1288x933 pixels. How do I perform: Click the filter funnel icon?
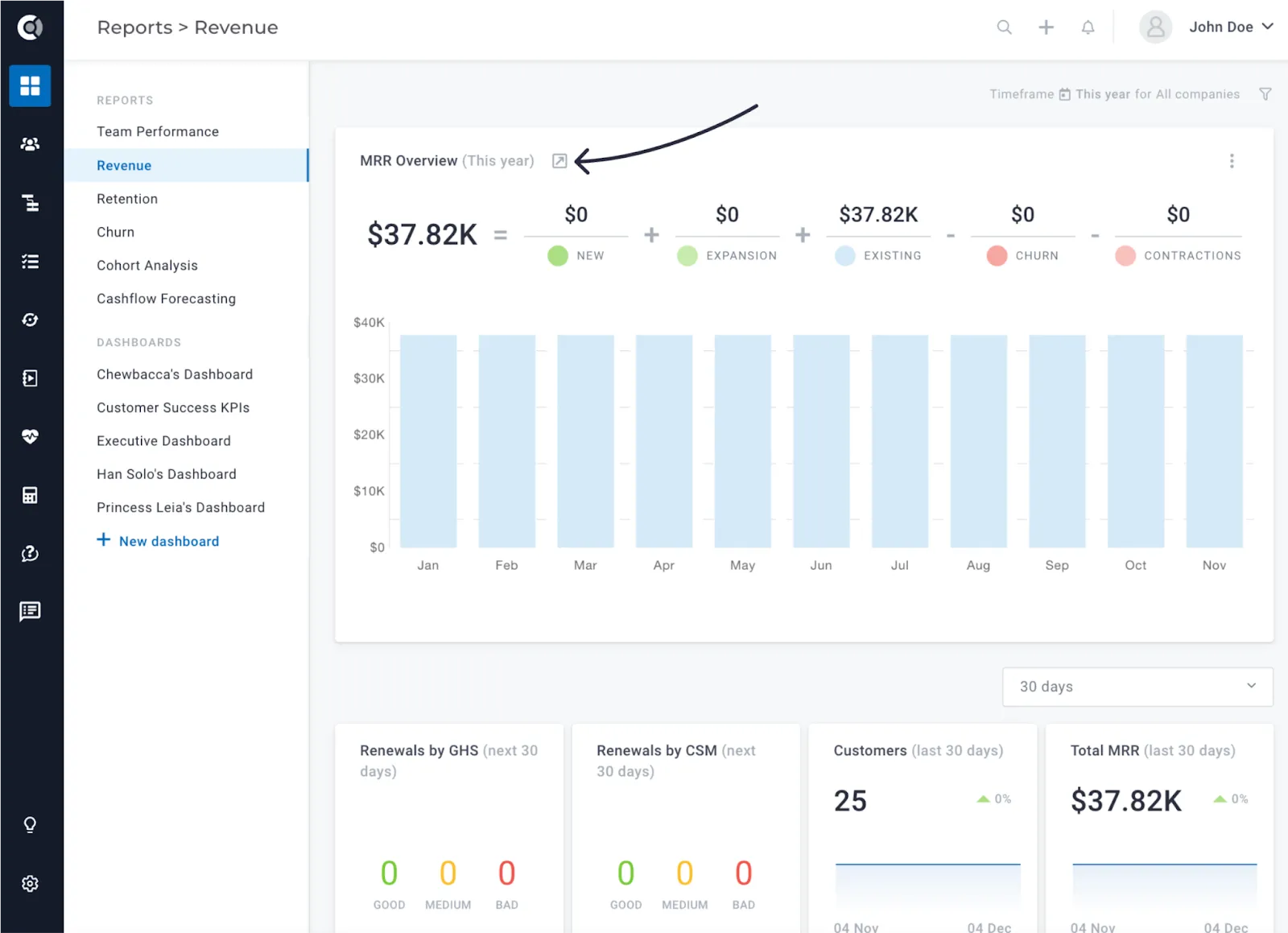pos(1265,94)
